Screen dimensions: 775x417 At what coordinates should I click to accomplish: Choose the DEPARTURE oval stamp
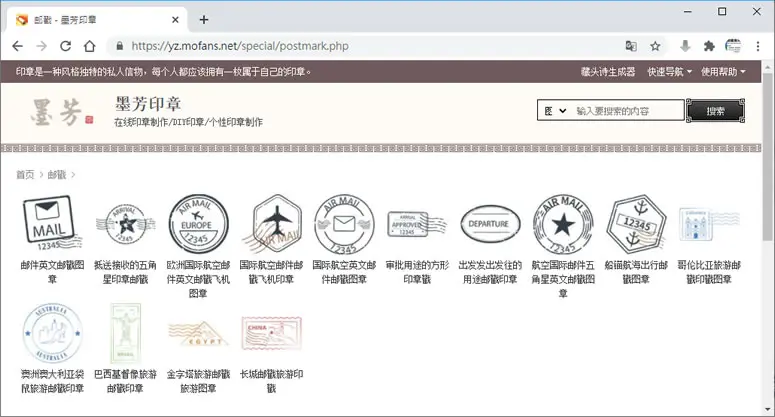coord(490,223)
